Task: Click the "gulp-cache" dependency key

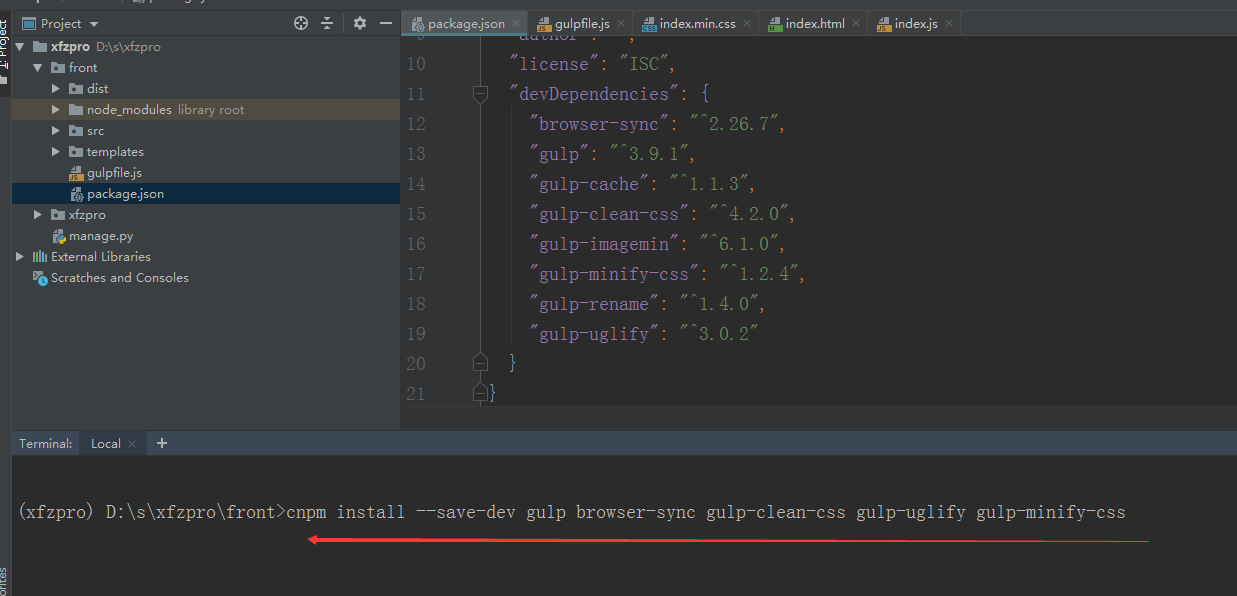Action: coord(589,184)
